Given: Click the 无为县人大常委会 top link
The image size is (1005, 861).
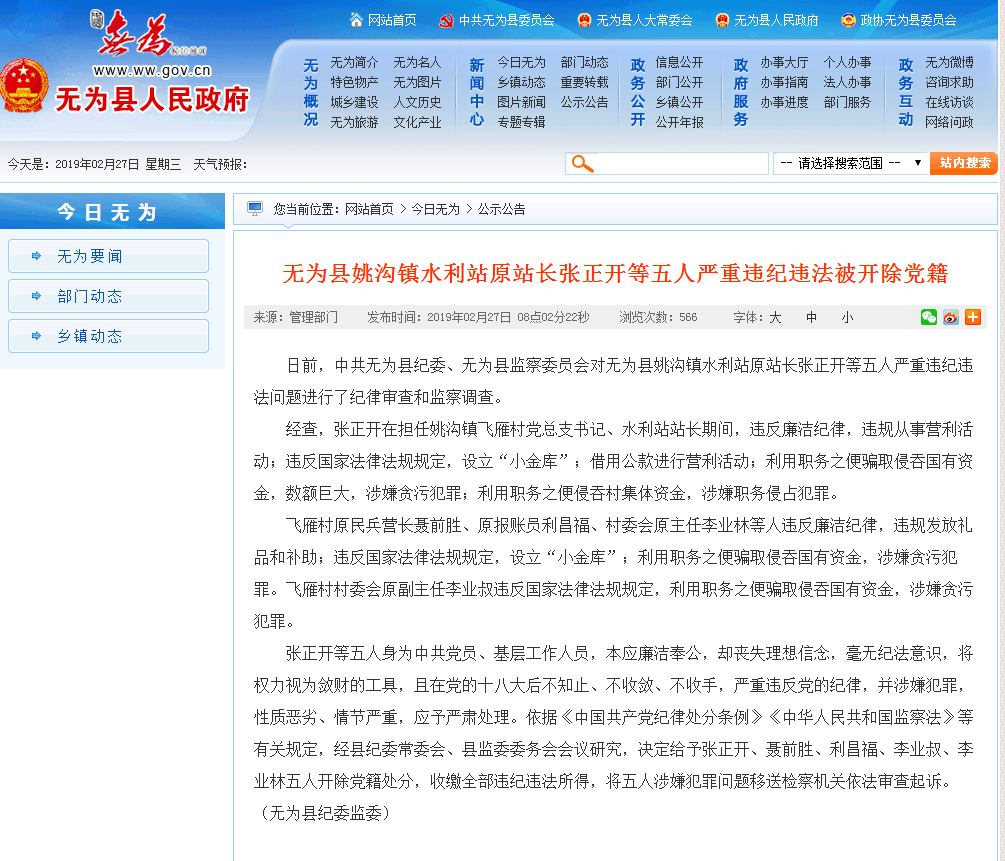Looking at the screenshot, I should (645, 21).
